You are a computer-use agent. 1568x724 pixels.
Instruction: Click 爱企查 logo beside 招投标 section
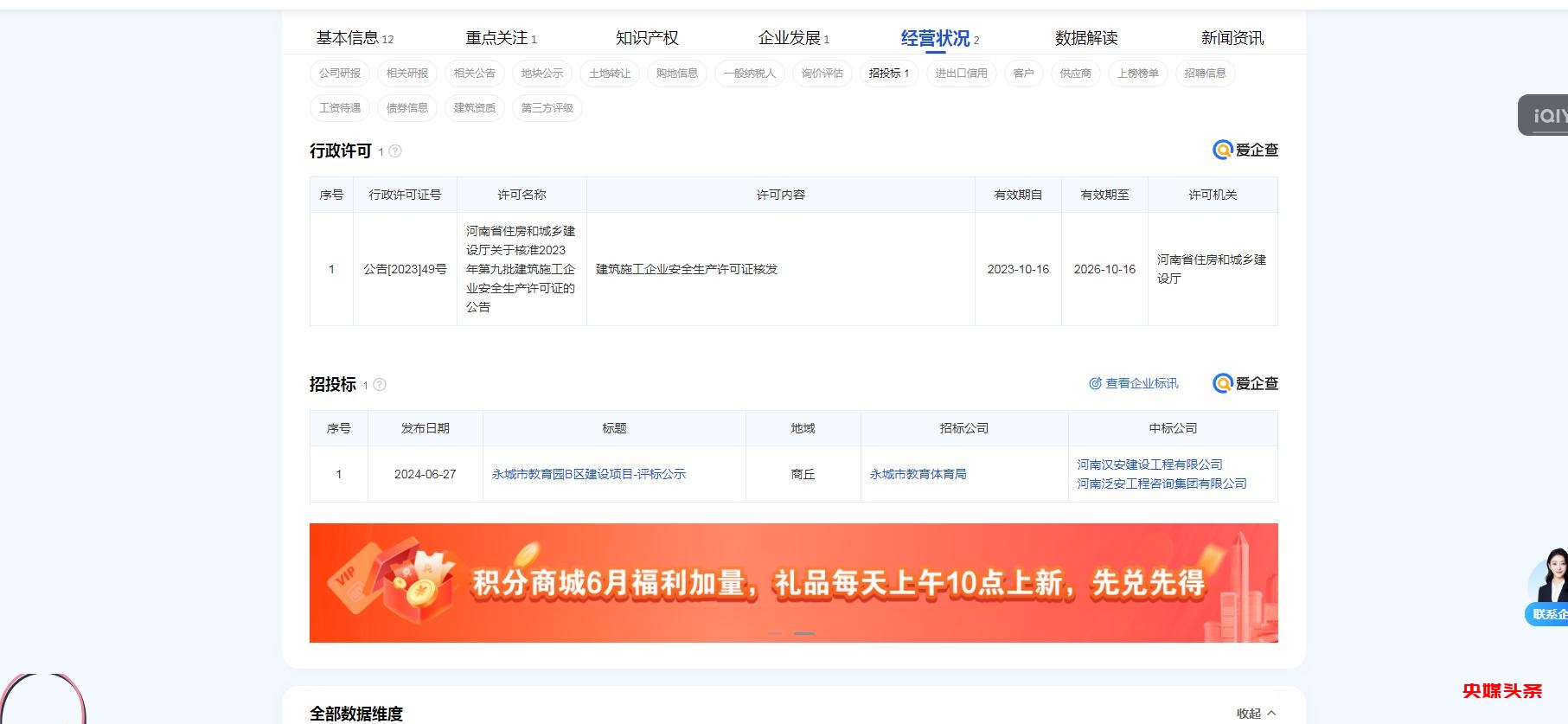click(1245, 384)
